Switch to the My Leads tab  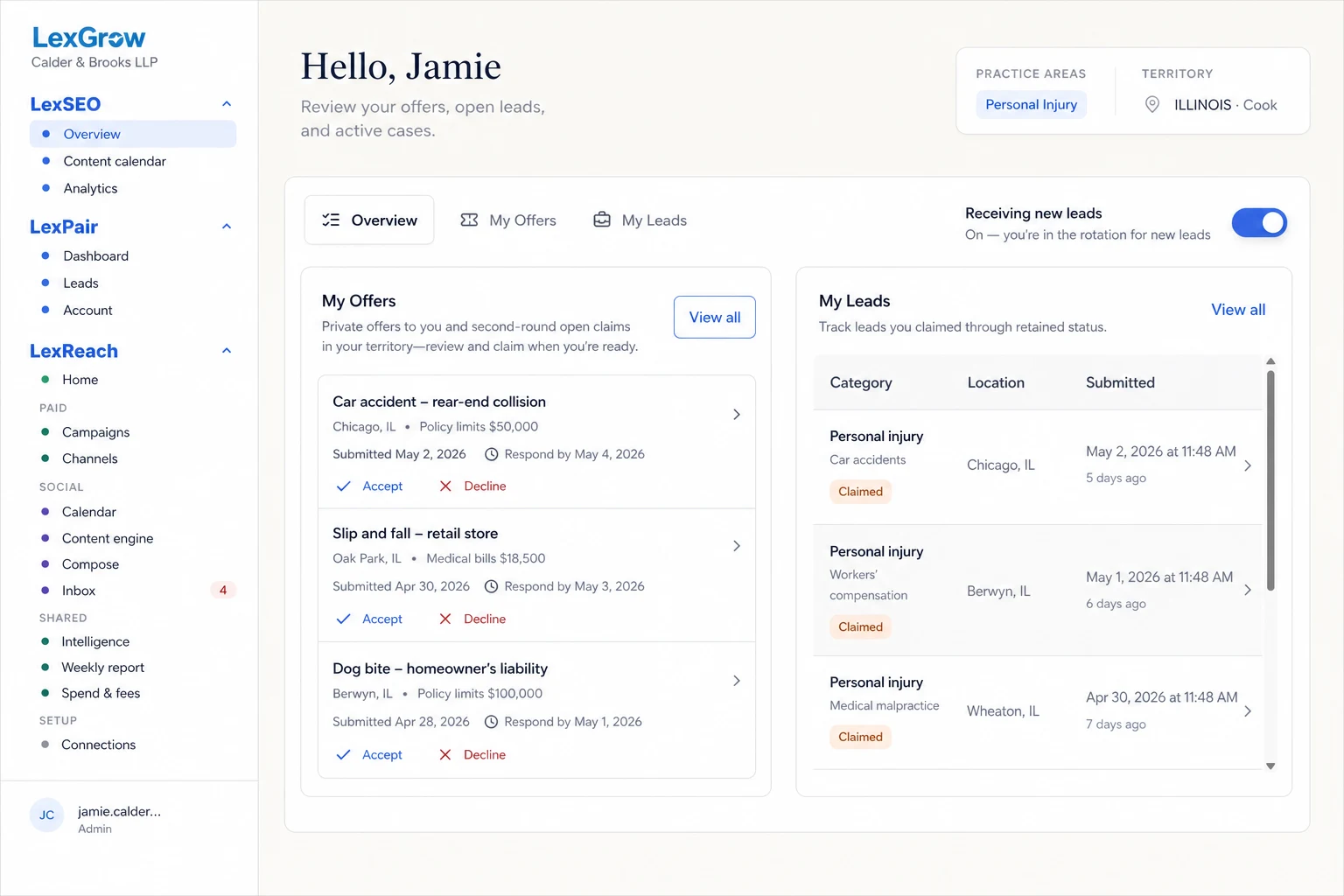tap(640, 220)
